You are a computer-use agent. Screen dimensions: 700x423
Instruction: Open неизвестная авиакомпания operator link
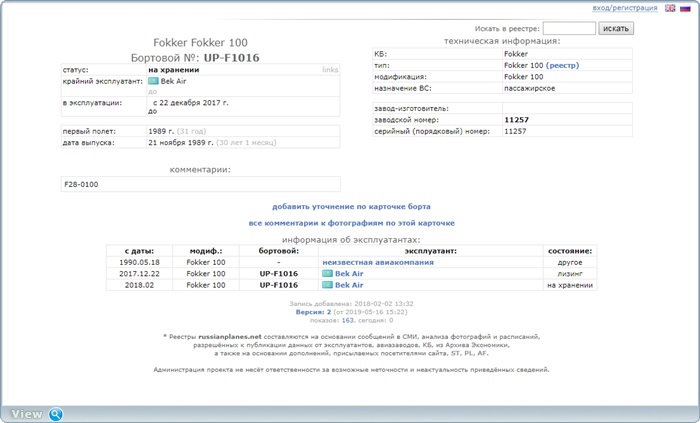pyautogui.click(x=378, y=262)
